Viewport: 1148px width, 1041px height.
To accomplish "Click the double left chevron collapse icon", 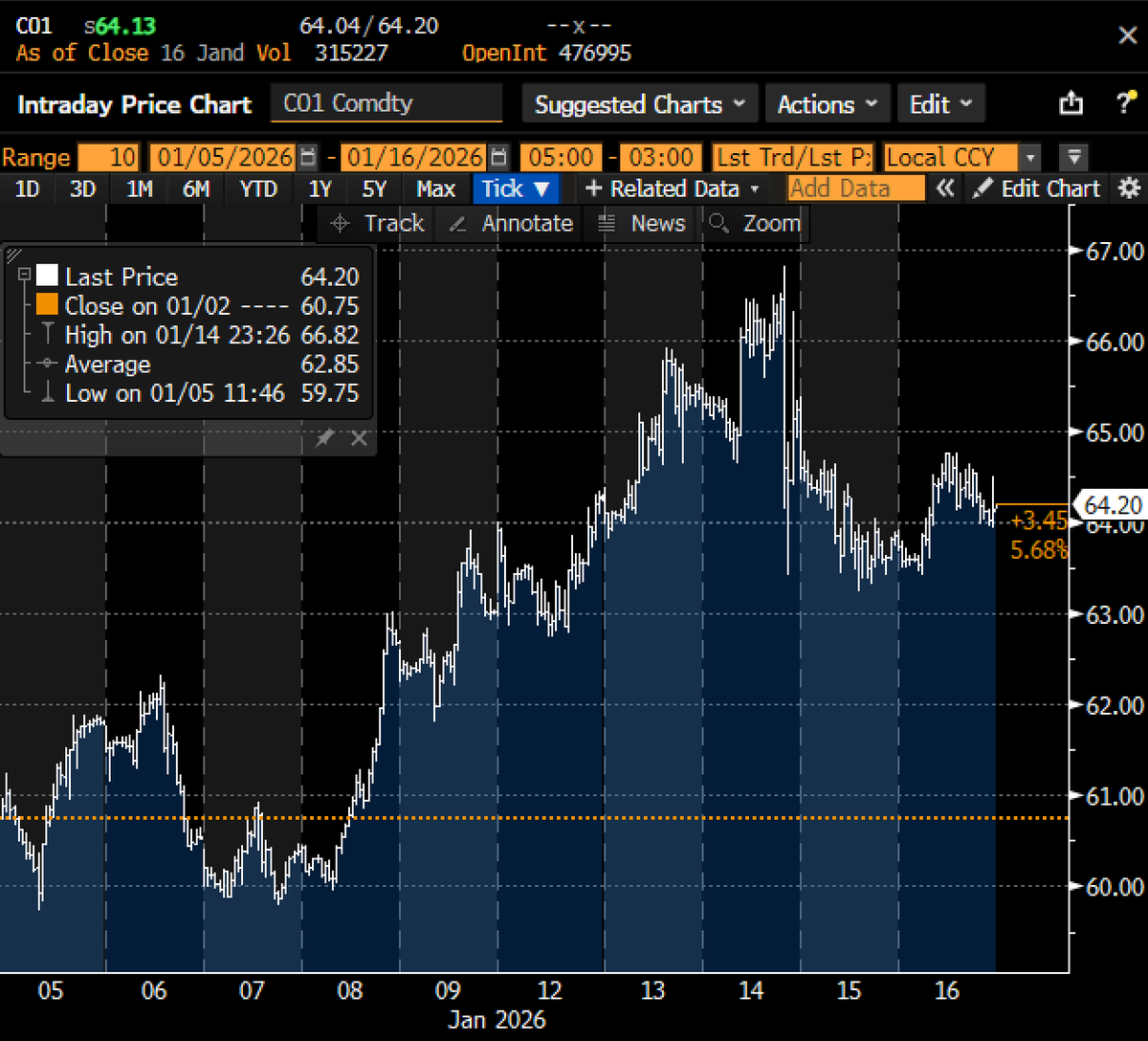I will [x=945, y=188].
